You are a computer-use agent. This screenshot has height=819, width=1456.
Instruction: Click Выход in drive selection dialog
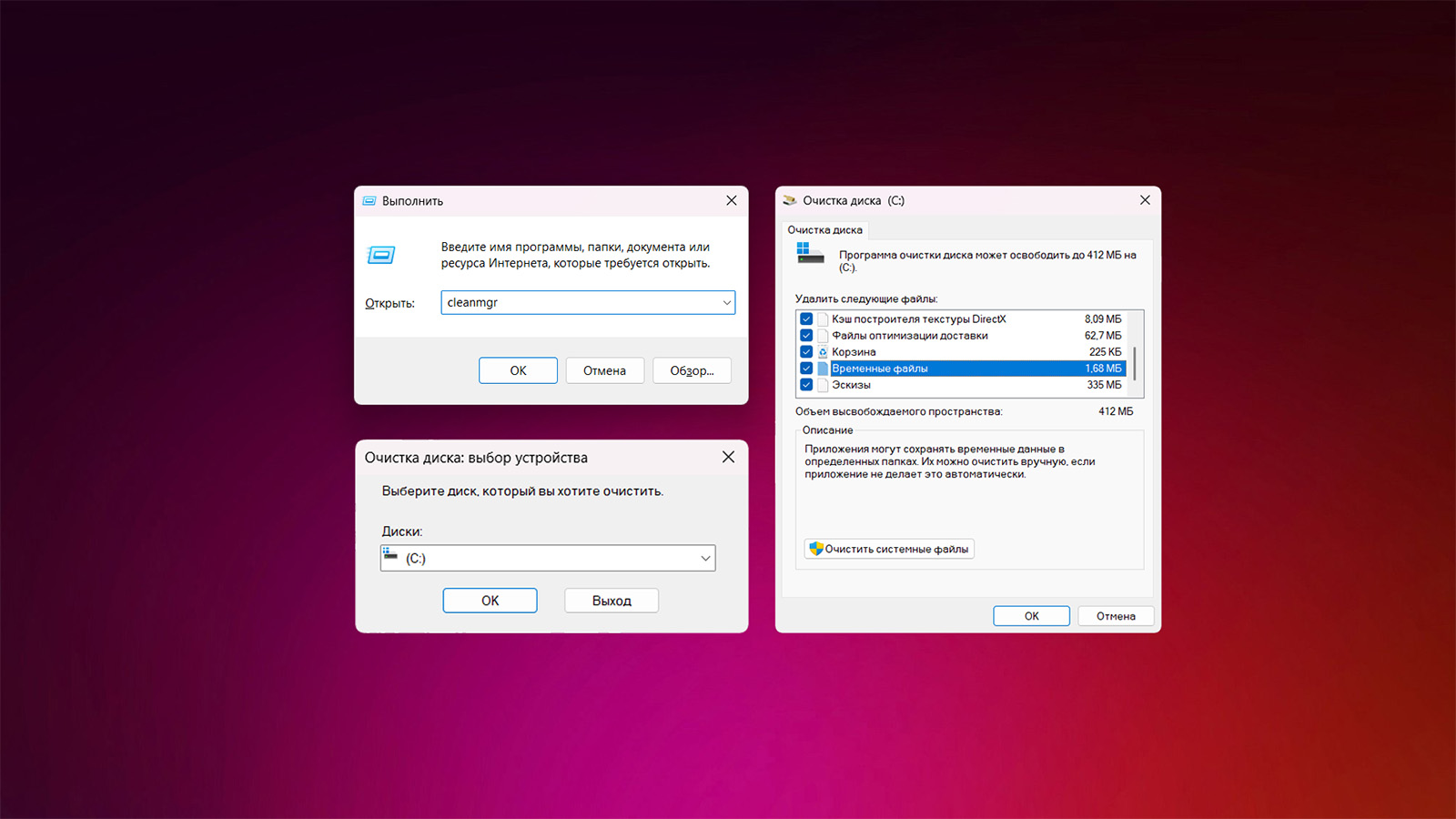point(612,601)
